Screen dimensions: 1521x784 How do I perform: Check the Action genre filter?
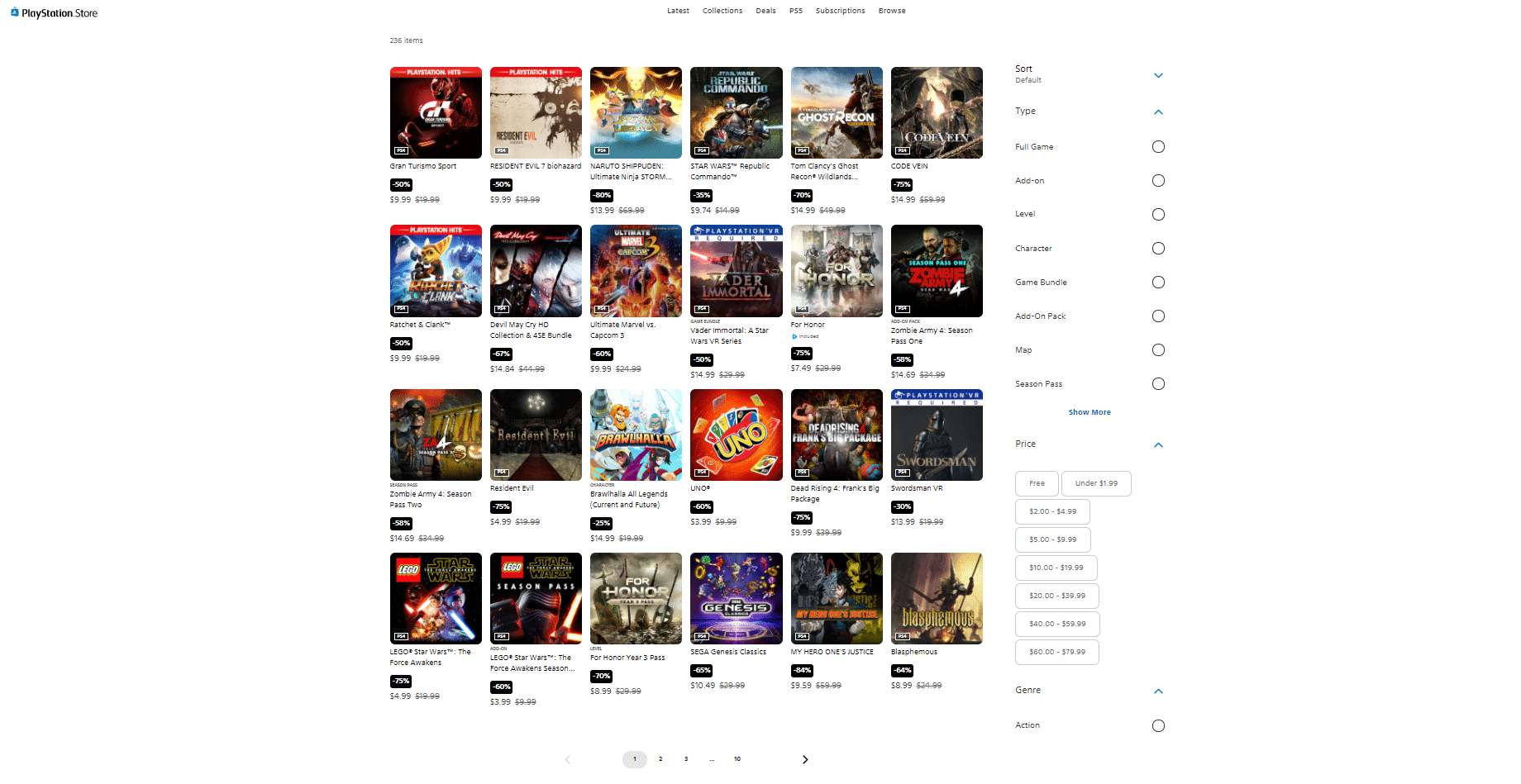click(1158, 725)
